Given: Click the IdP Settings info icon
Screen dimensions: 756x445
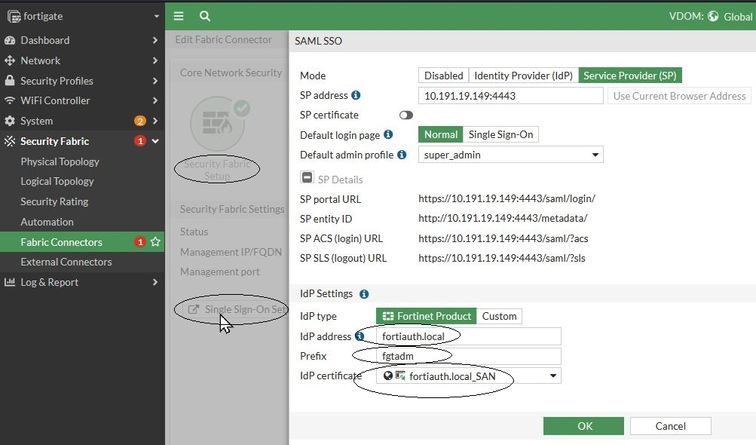Looking at the screenshot, I should [364, 294].
